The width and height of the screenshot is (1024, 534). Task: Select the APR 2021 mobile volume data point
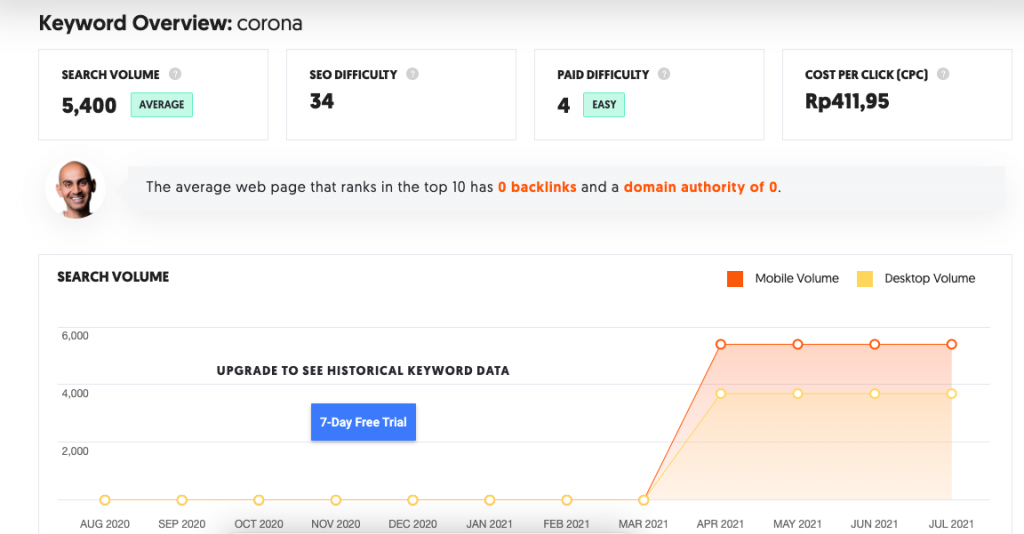coord(721,344)
